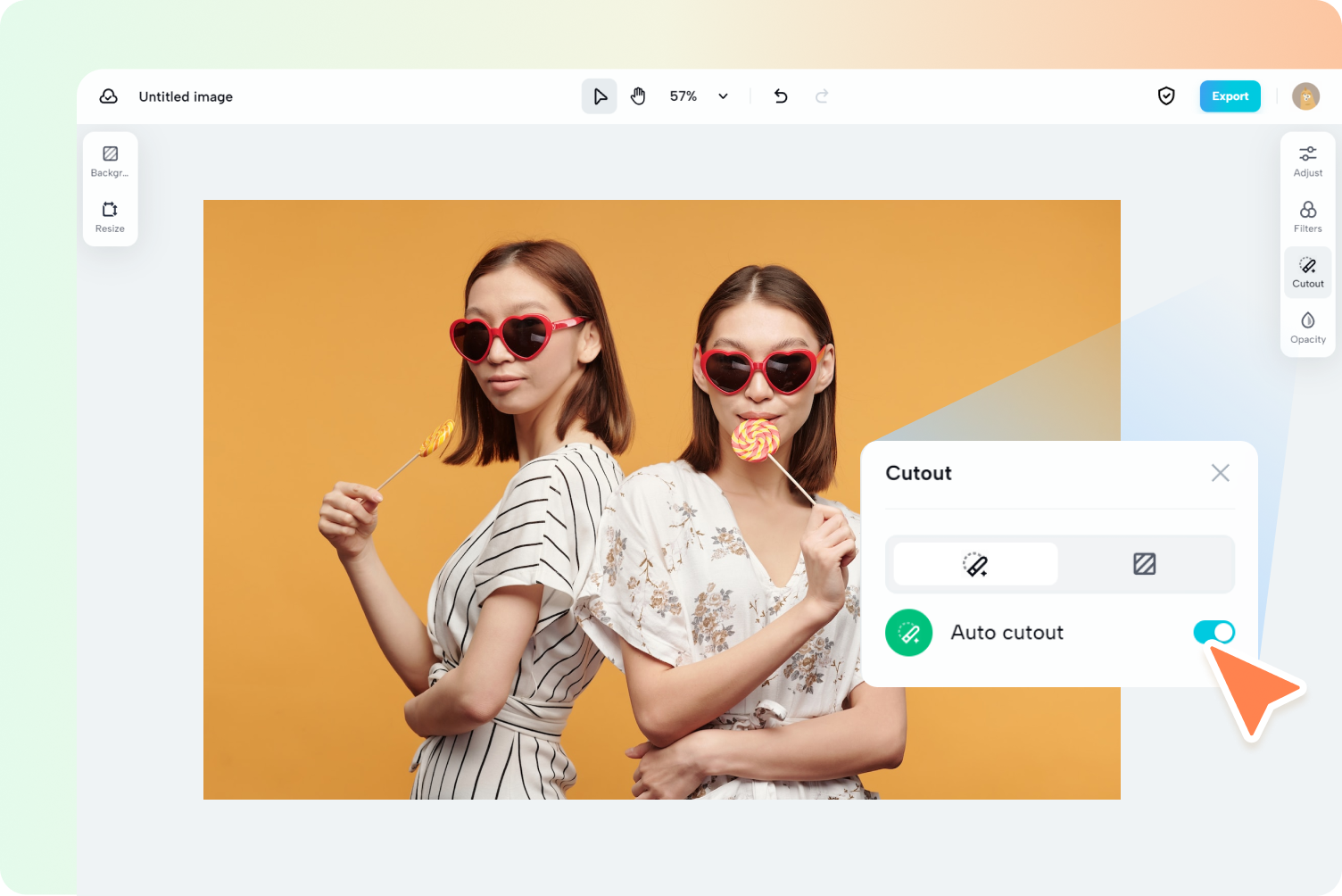Image resolution: width=1342 pixels, height=896 pixels.
Task: Select the Cutout tool in right sidebar
Action: pos(1307,271)
